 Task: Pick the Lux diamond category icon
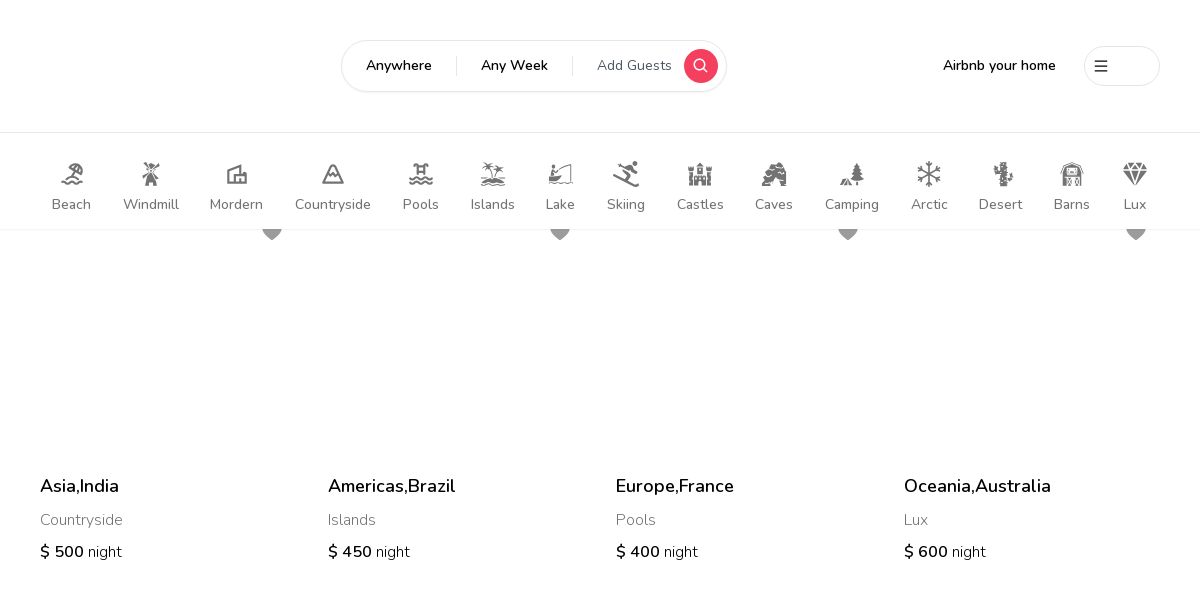[1134, 175]
